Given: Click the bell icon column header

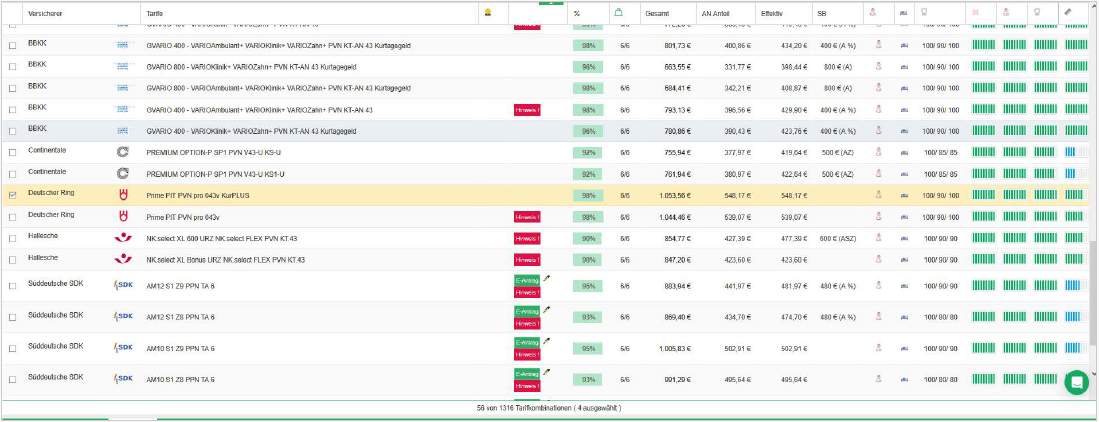Looking at the screenshot, I should point(488,12).
